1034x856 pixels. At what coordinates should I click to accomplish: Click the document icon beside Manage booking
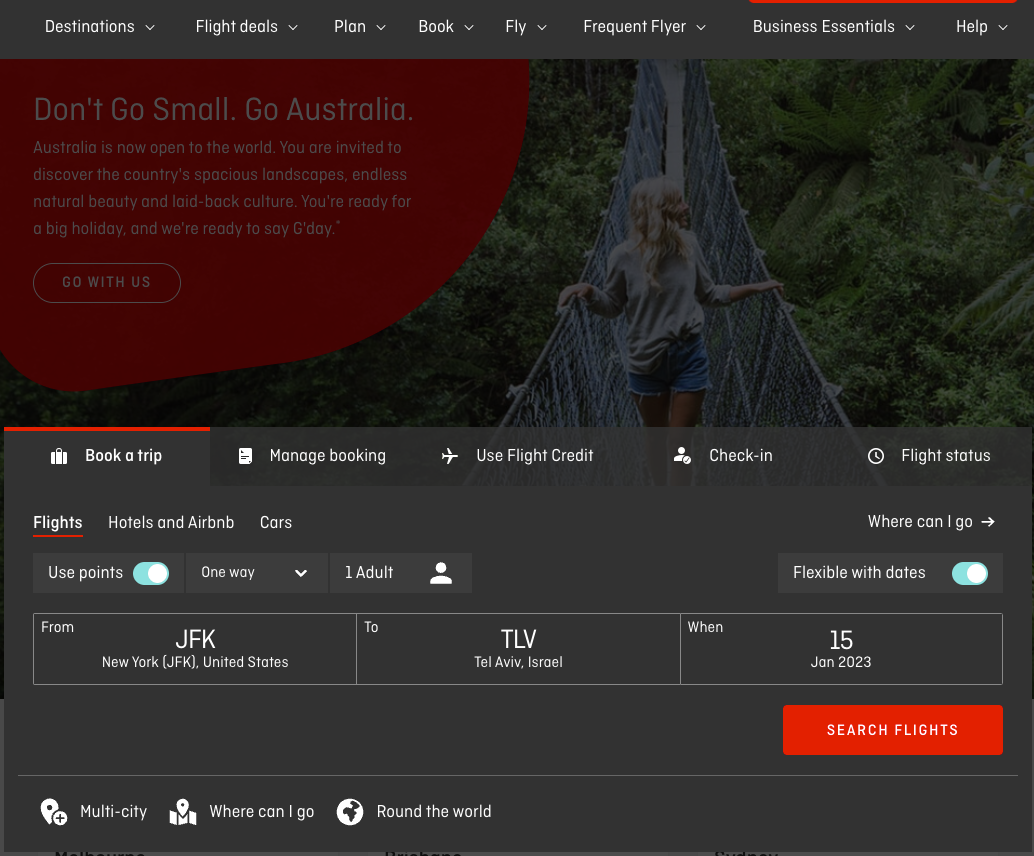(245, 456)
